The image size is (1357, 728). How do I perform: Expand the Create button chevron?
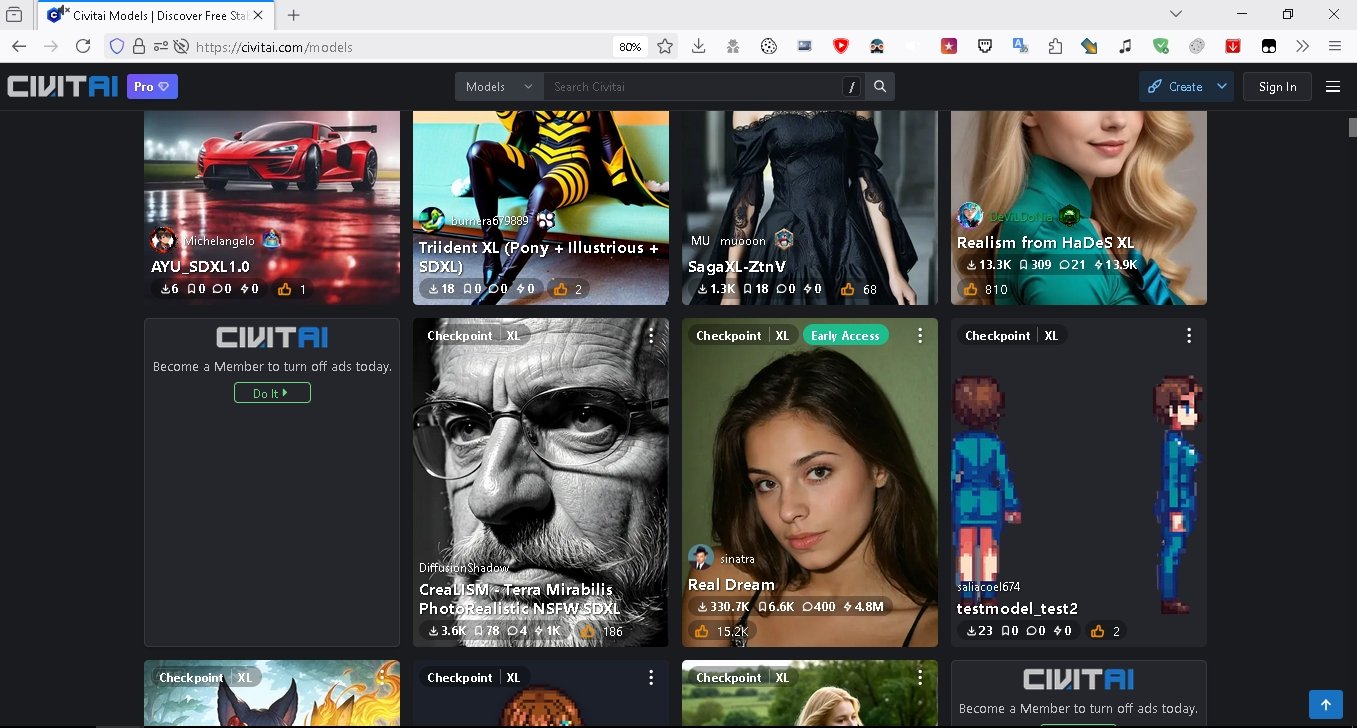[x=1220, y=86]
